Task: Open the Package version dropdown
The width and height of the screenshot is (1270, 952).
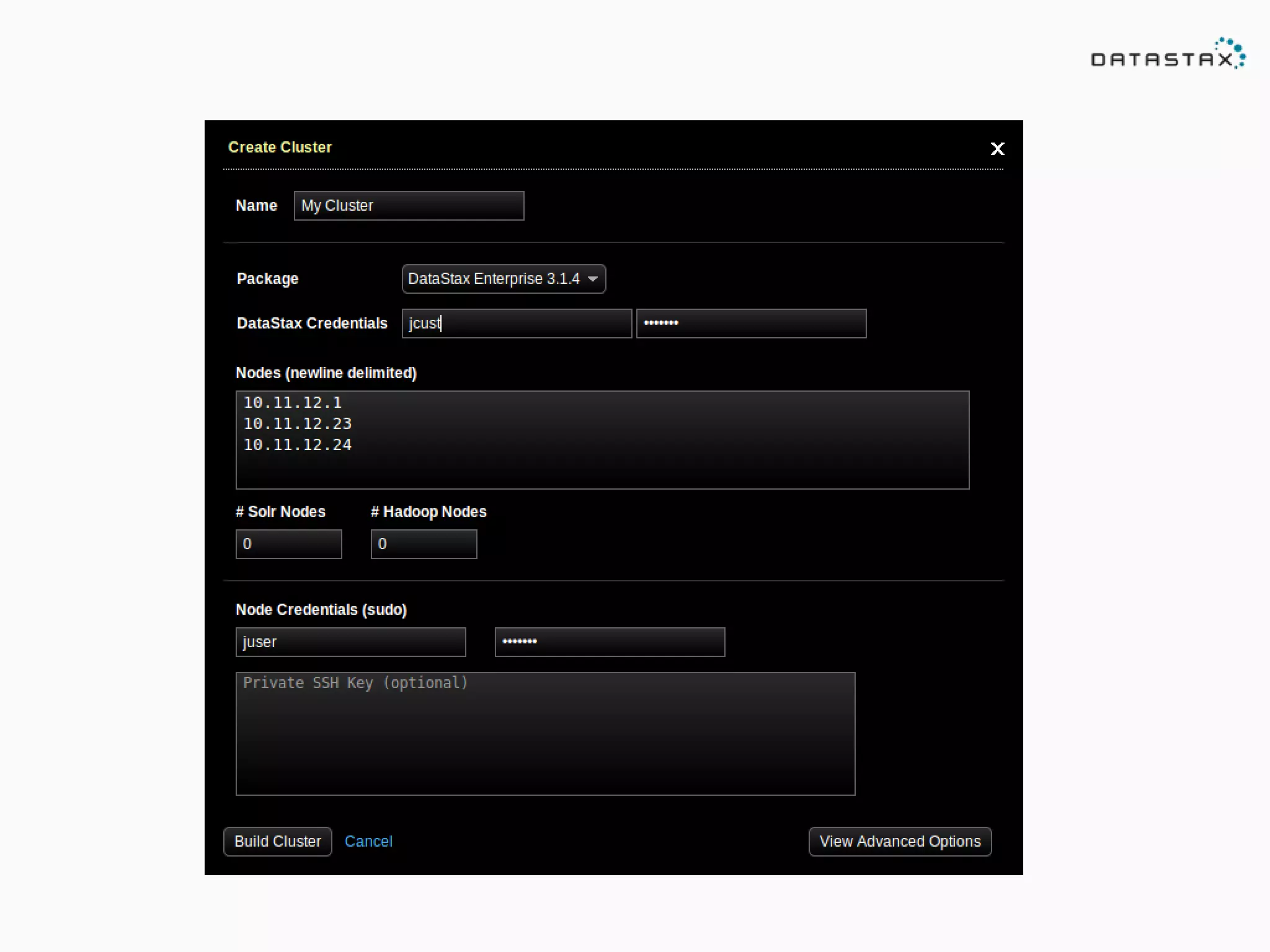Action: point(503,279)
